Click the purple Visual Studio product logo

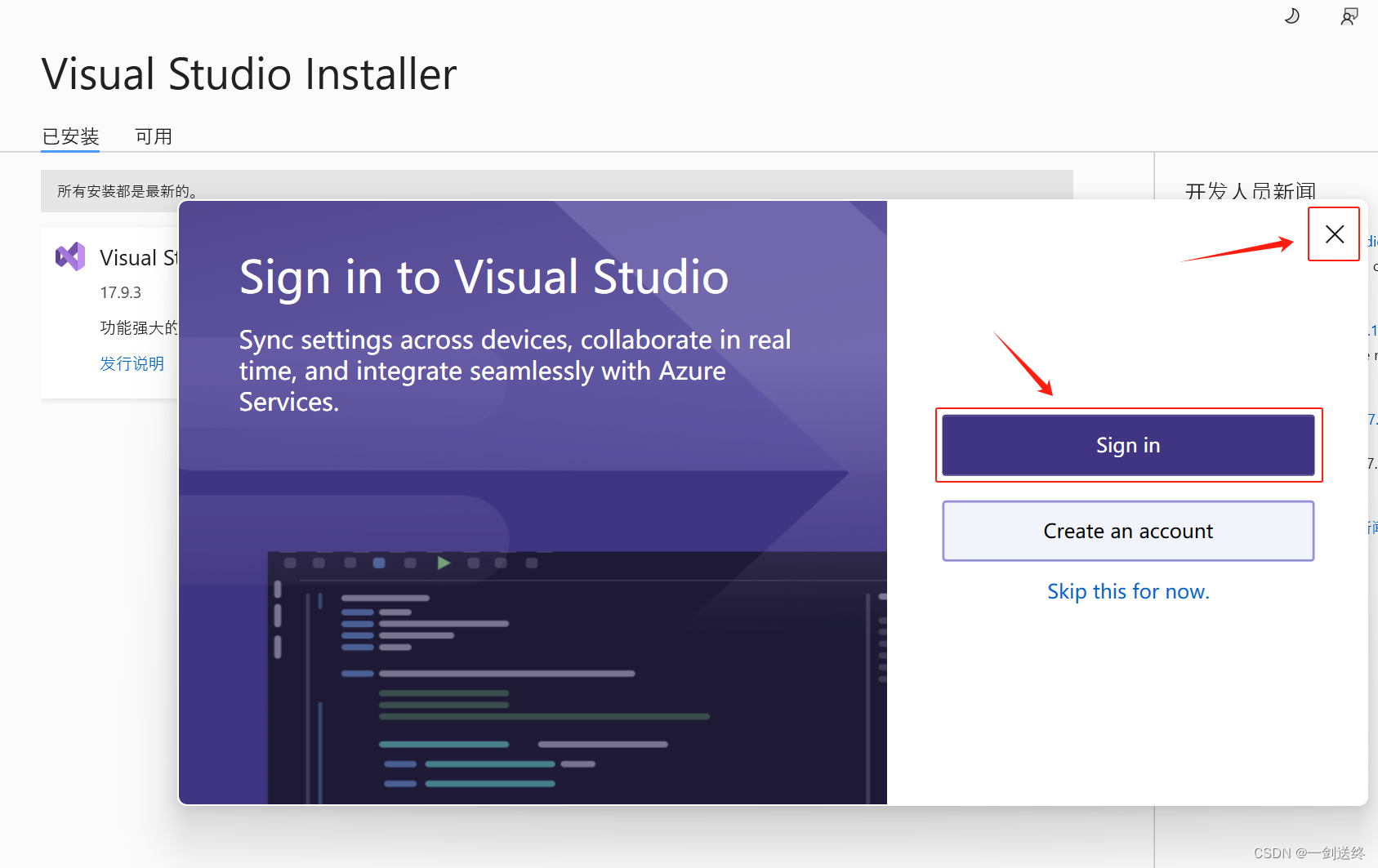[x=70, y=256]
